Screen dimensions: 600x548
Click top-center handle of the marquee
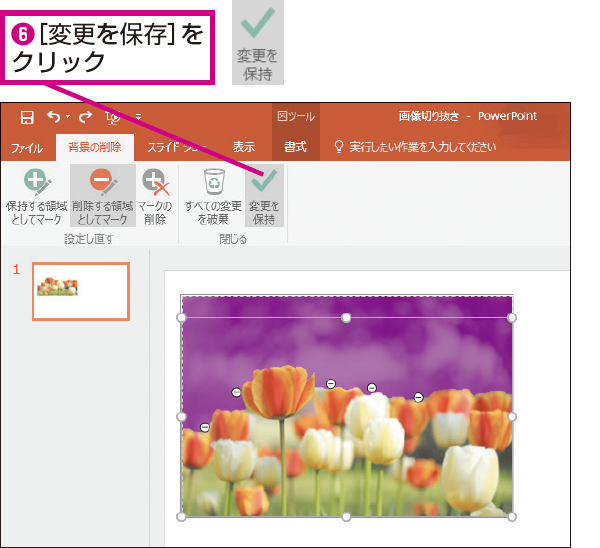click(346, 318)
